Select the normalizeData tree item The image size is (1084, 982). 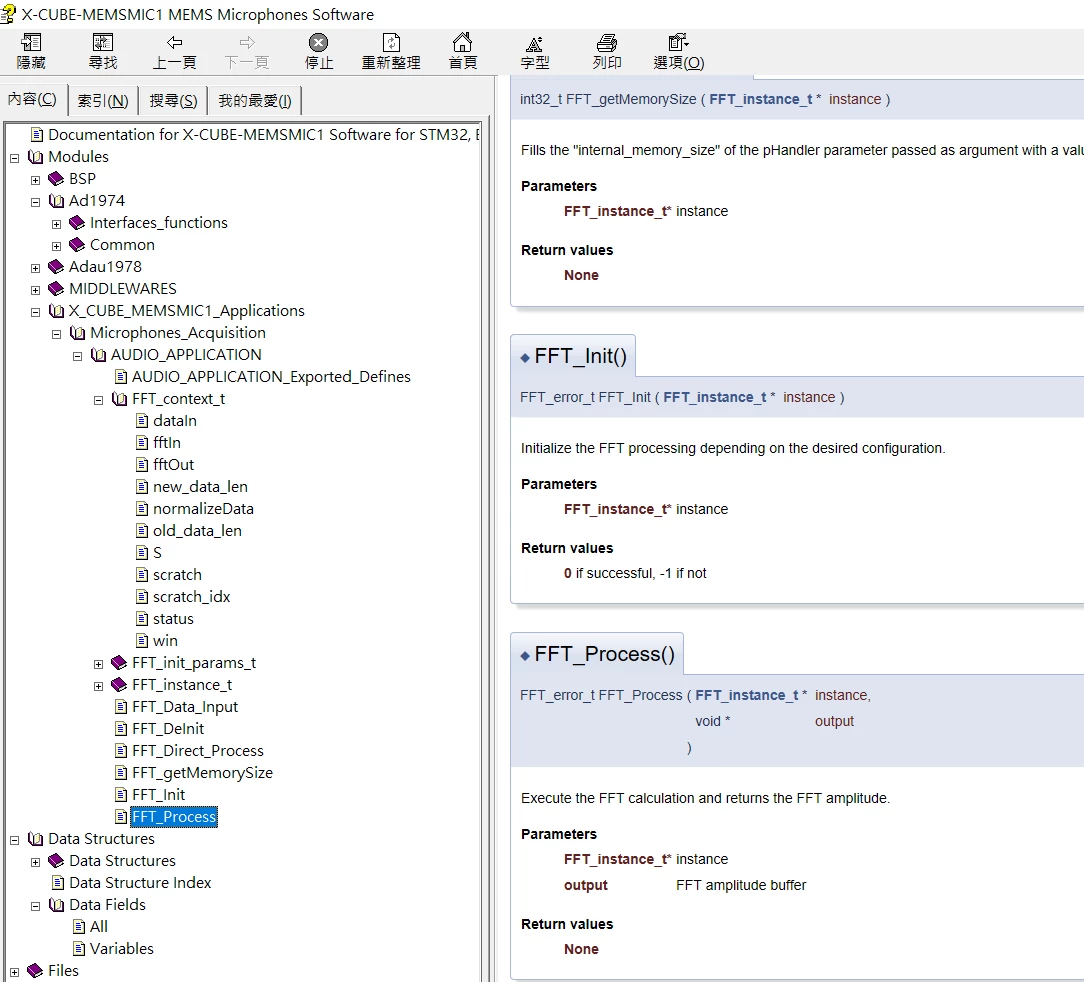click(203, 509)
